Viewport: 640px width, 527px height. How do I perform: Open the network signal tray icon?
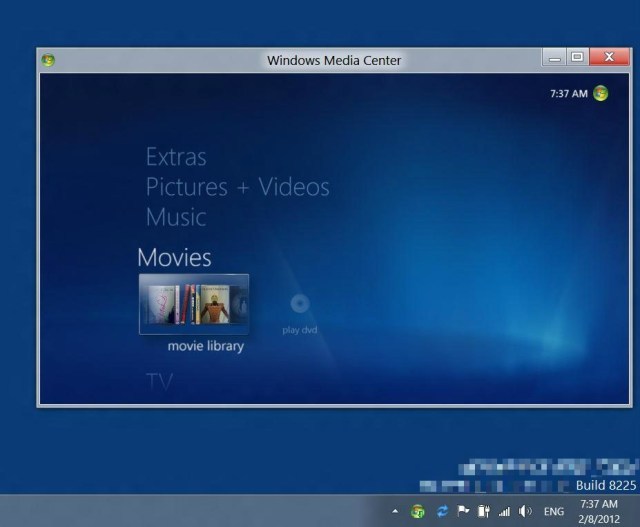[504, 511]
